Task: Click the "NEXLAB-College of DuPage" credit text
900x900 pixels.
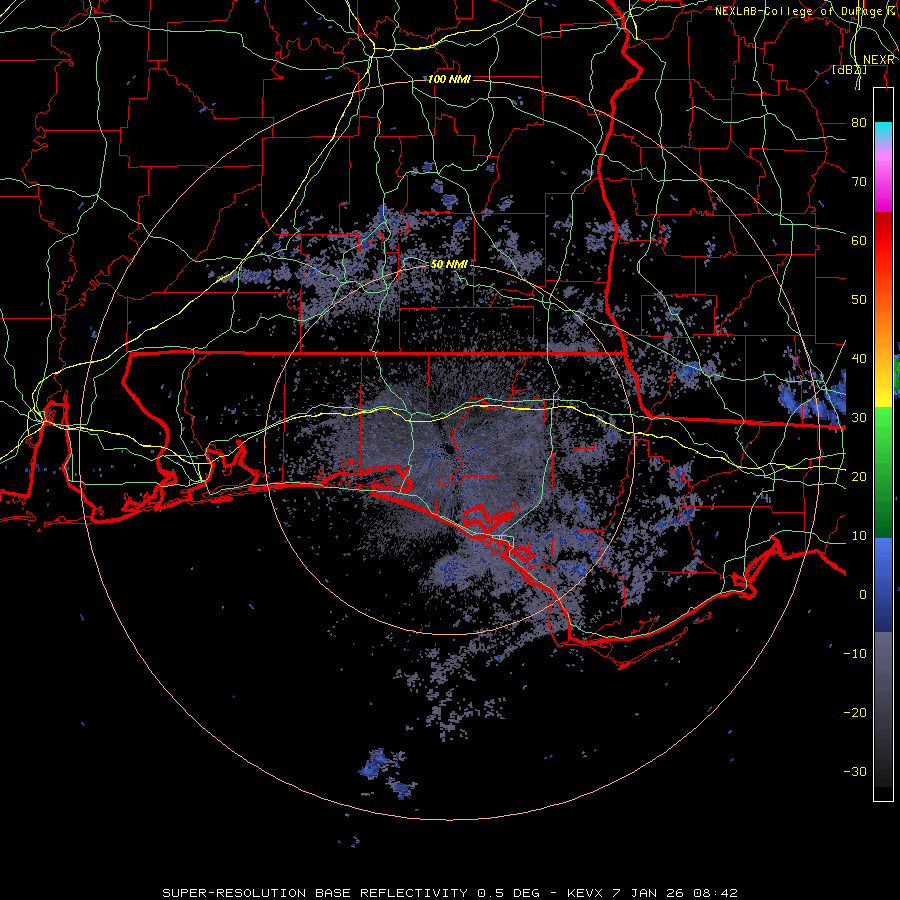Action: coord(798,11)
